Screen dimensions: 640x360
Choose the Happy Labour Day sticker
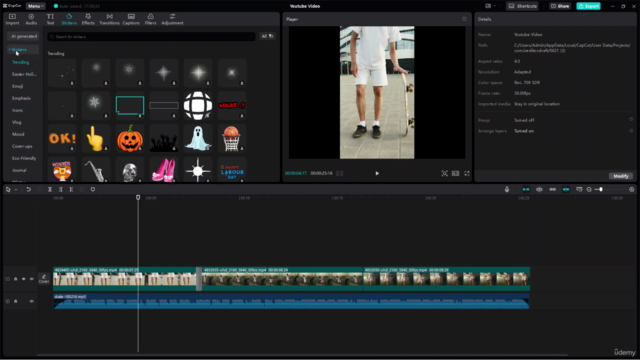pyautogui.click(x=232, y=170)
